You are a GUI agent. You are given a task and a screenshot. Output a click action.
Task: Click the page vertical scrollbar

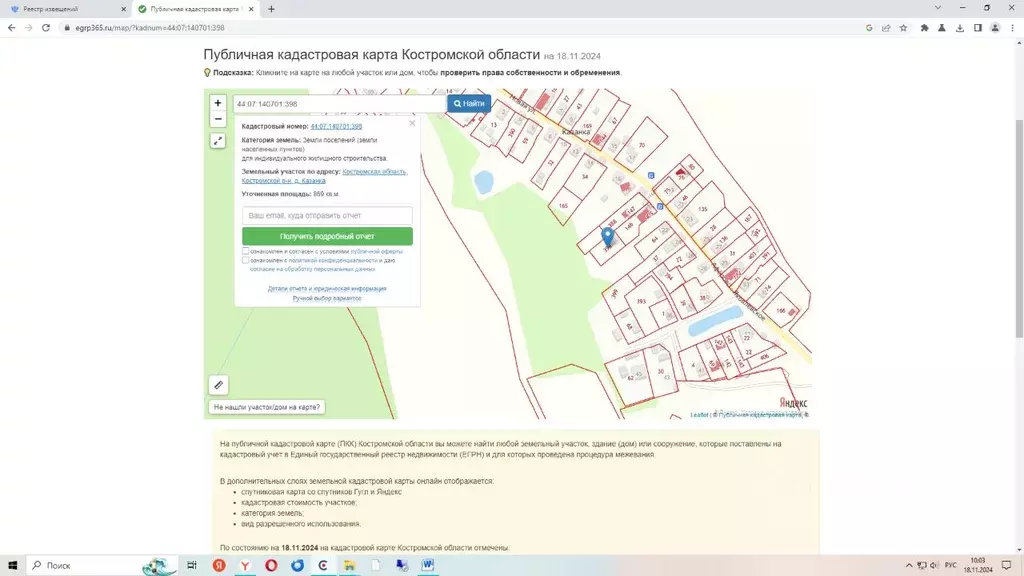[x=1019, y=229]
